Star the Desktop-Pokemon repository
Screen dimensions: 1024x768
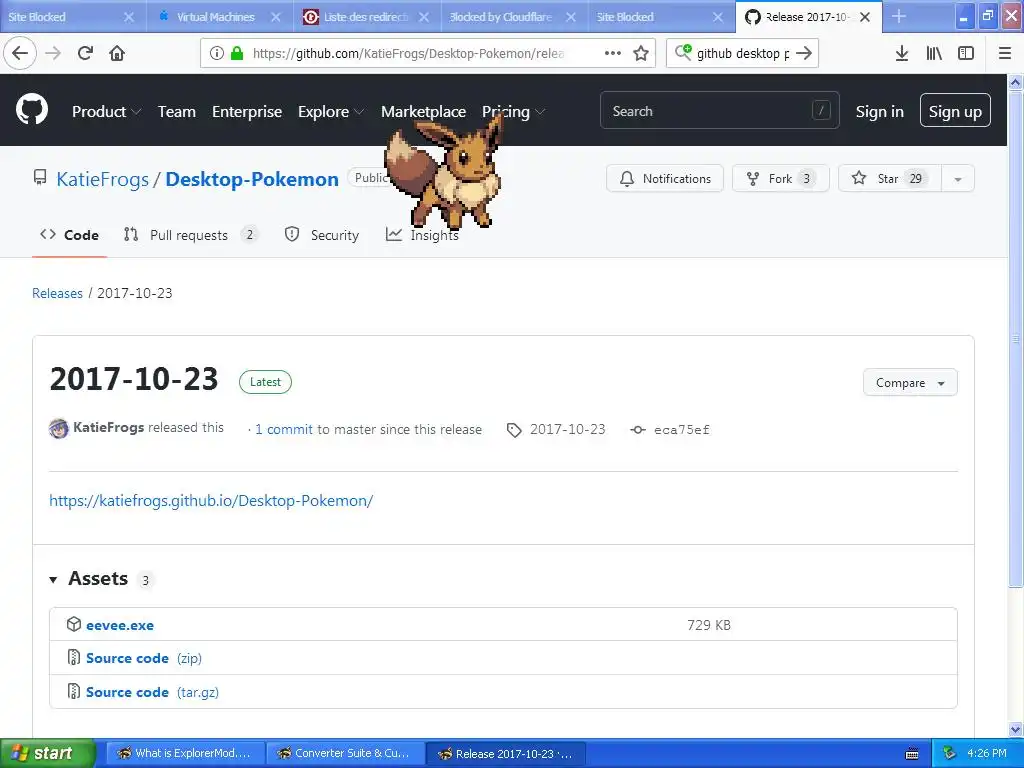click(889, 178)
